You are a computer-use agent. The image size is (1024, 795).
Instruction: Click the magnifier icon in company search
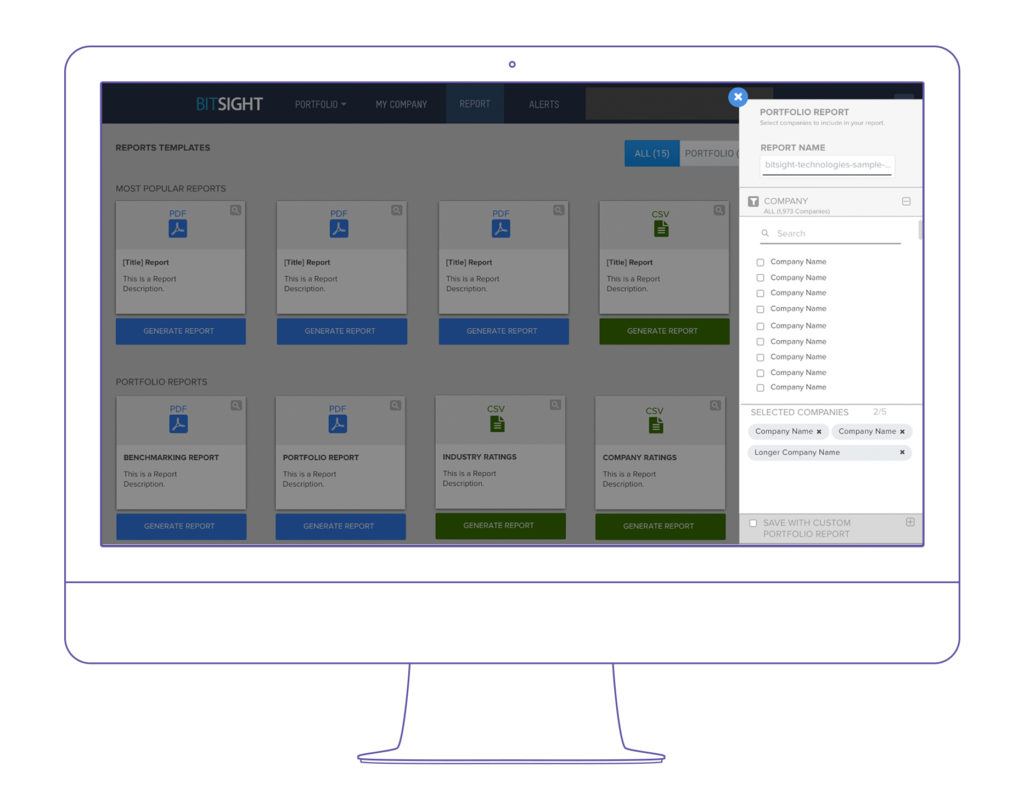(765, 233)
